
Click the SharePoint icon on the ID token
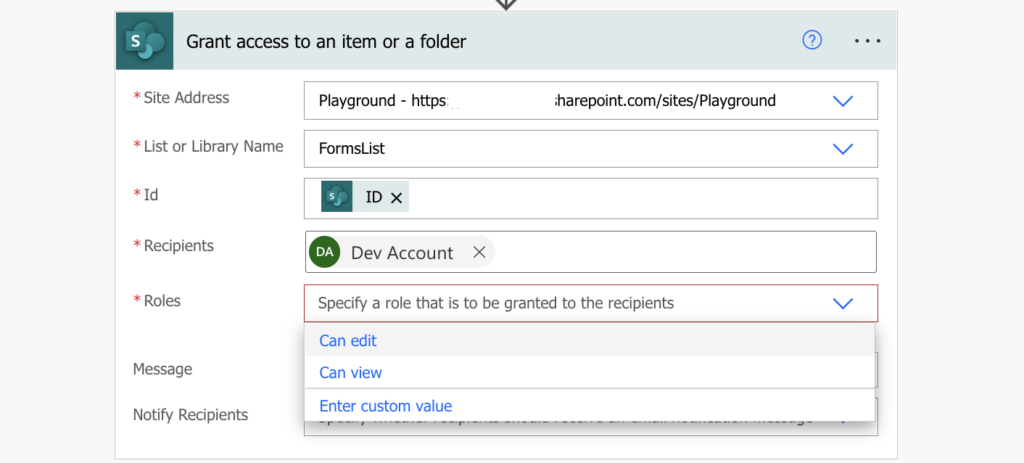click(337, 197)
